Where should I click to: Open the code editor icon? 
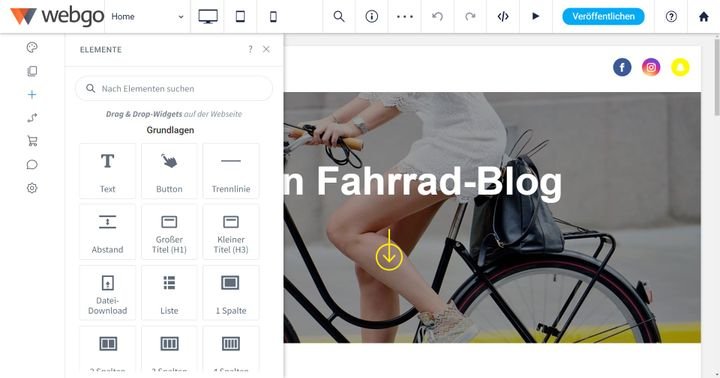click(x=503, y=17)
